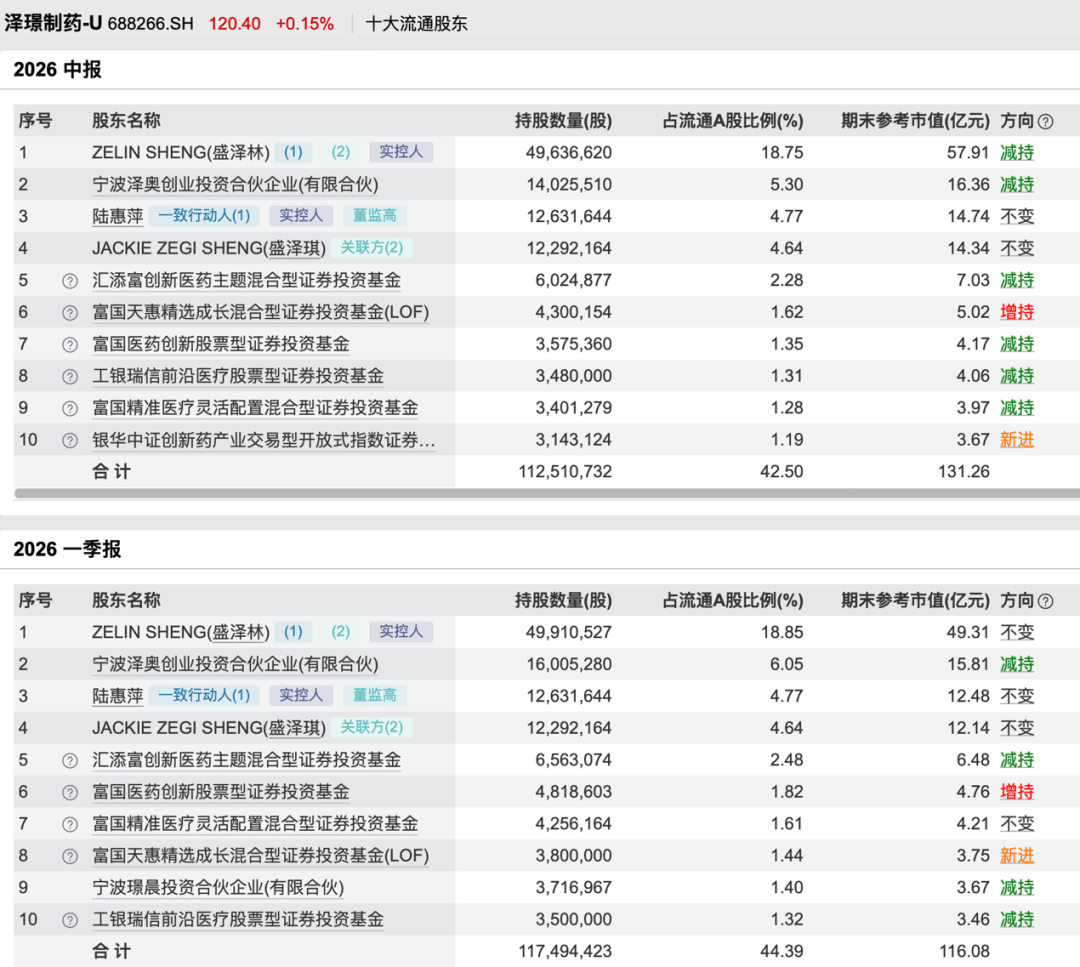Open 陆惠萍 shareholder link in 2026 中报
The width and height of the screenshot is (1080, 967).
point(118,216)
